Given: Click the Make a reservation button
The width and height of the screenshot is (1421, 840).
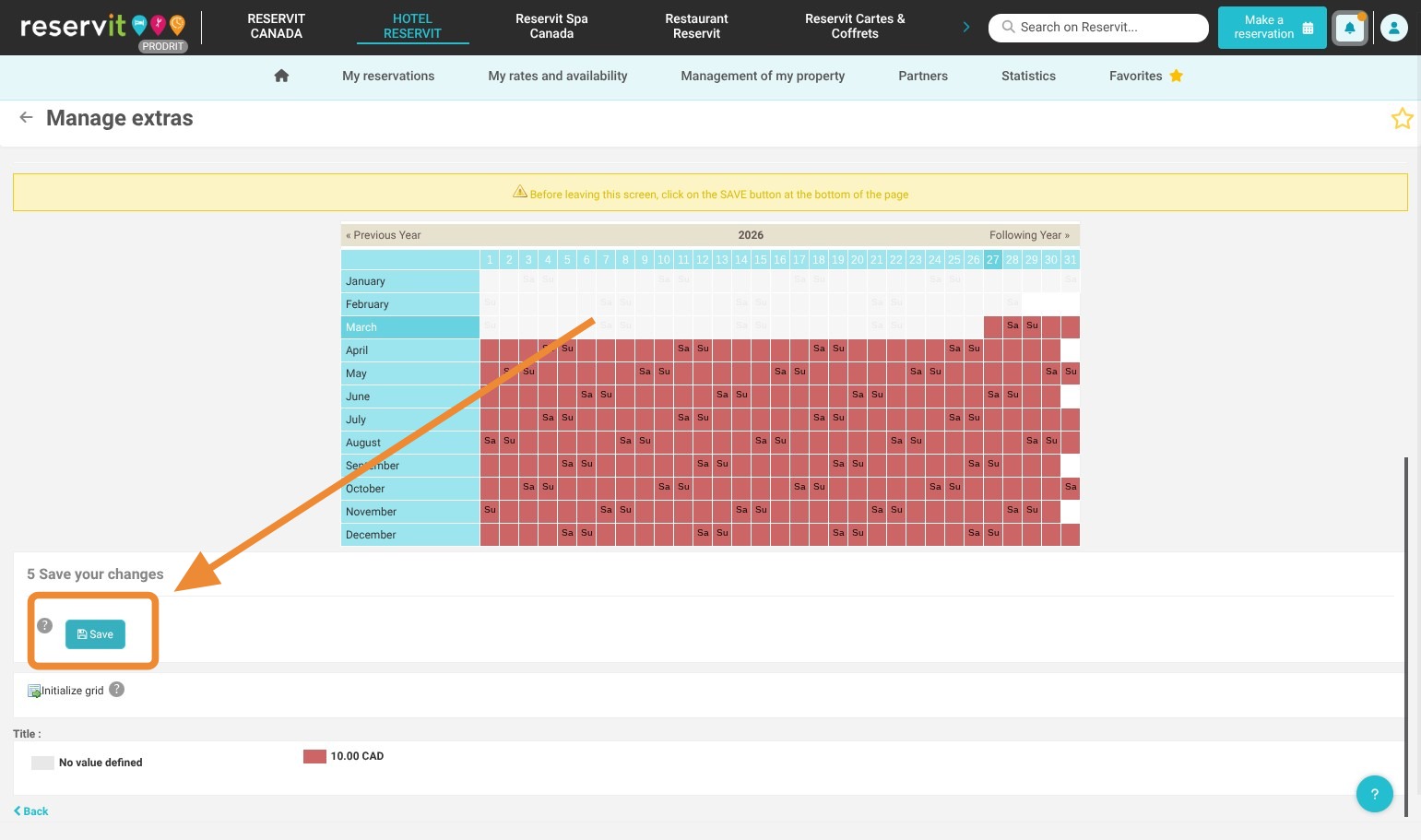Looking at the screenshot, I should click(1272, 27).
